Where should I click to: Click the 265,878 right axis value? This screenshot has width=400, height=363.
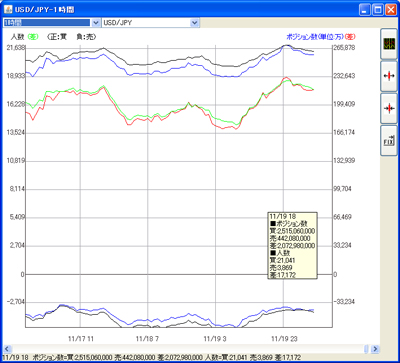(x=344, y=48)
